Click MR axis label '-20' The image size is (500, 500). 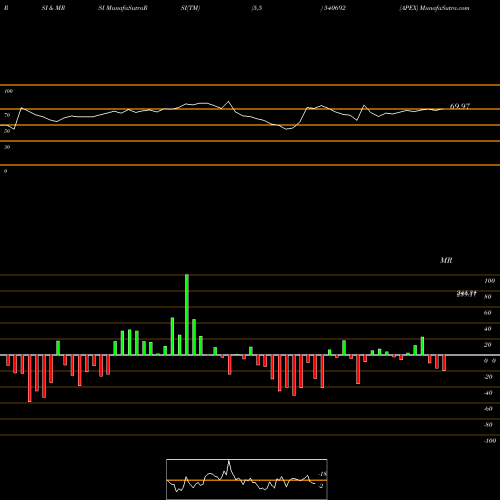point(488,377)
